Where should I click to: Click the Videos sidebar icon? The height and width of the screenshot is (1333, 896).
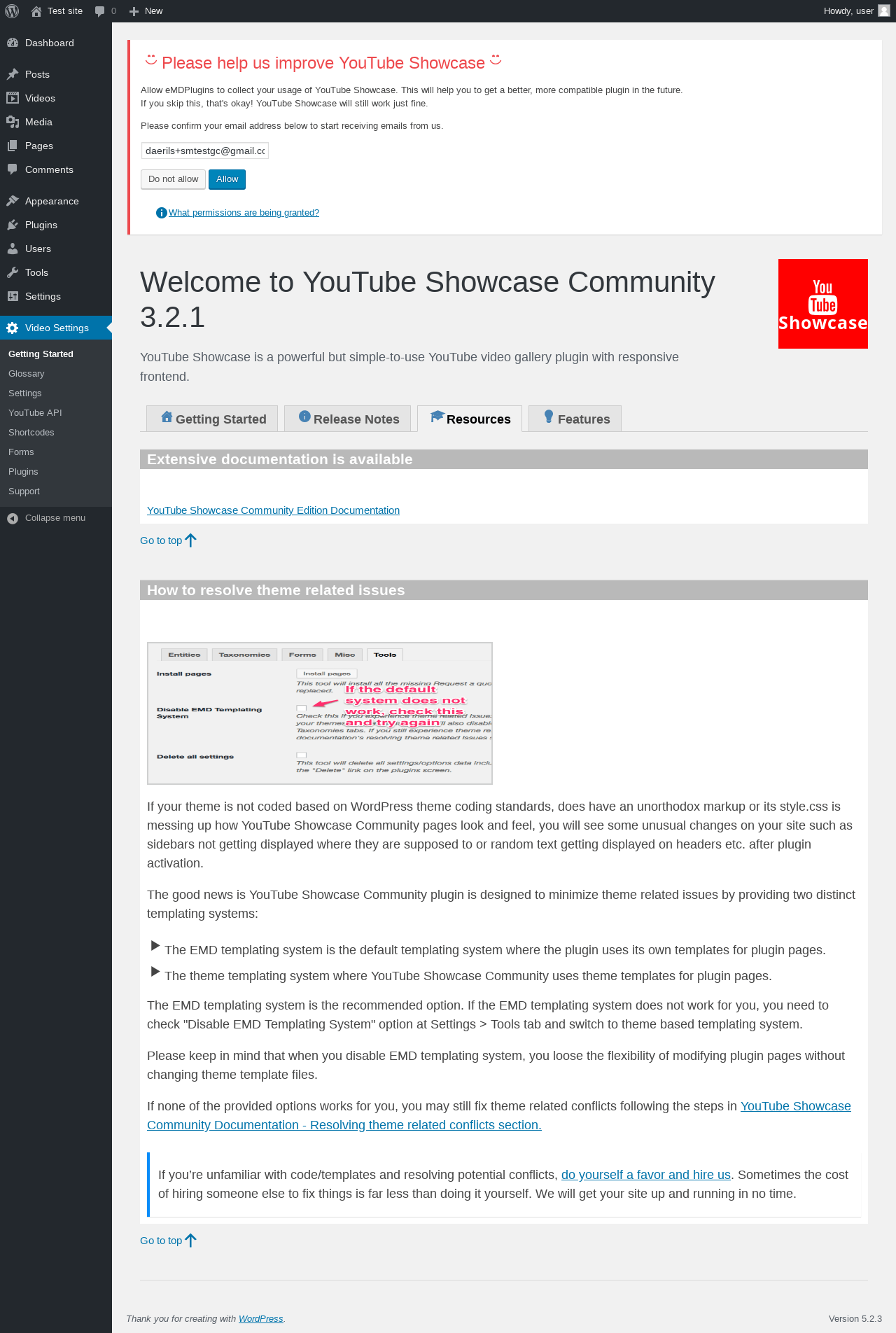pos(13,98)
